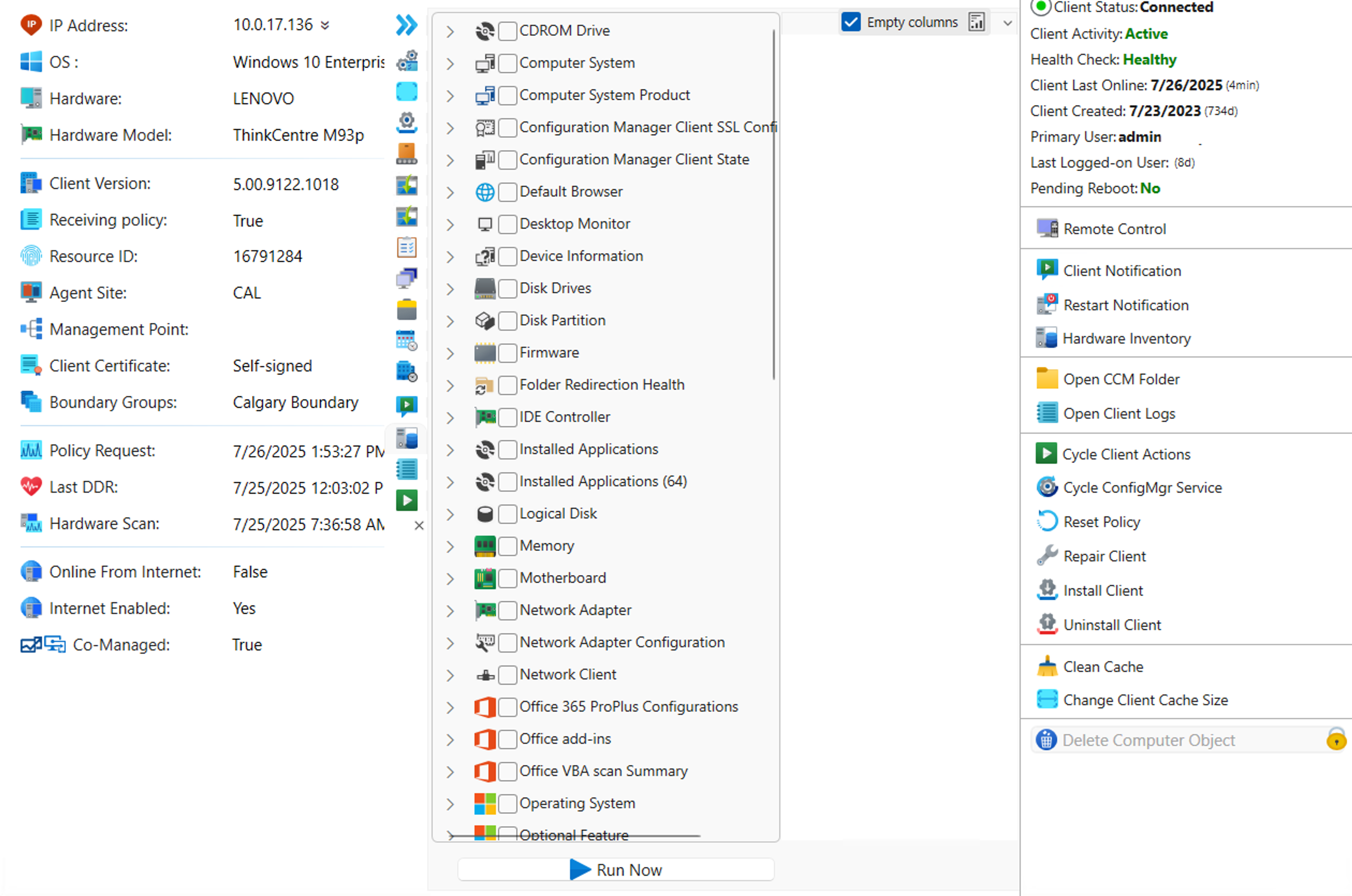Check the Default Browser checkbox
This screenshot has width=1352, height=896.
coord(507,192)
